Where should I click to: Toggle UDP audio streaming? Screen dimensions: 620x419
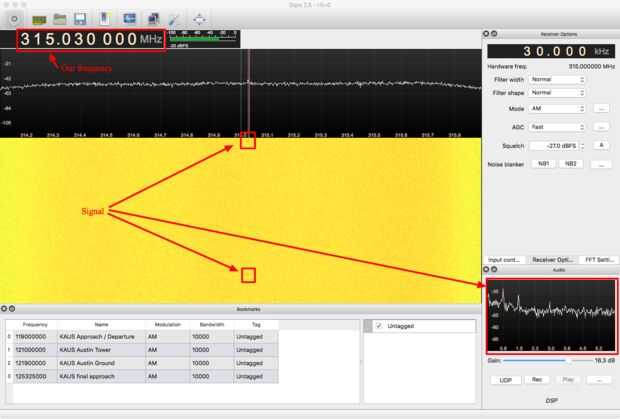[505, 380]
